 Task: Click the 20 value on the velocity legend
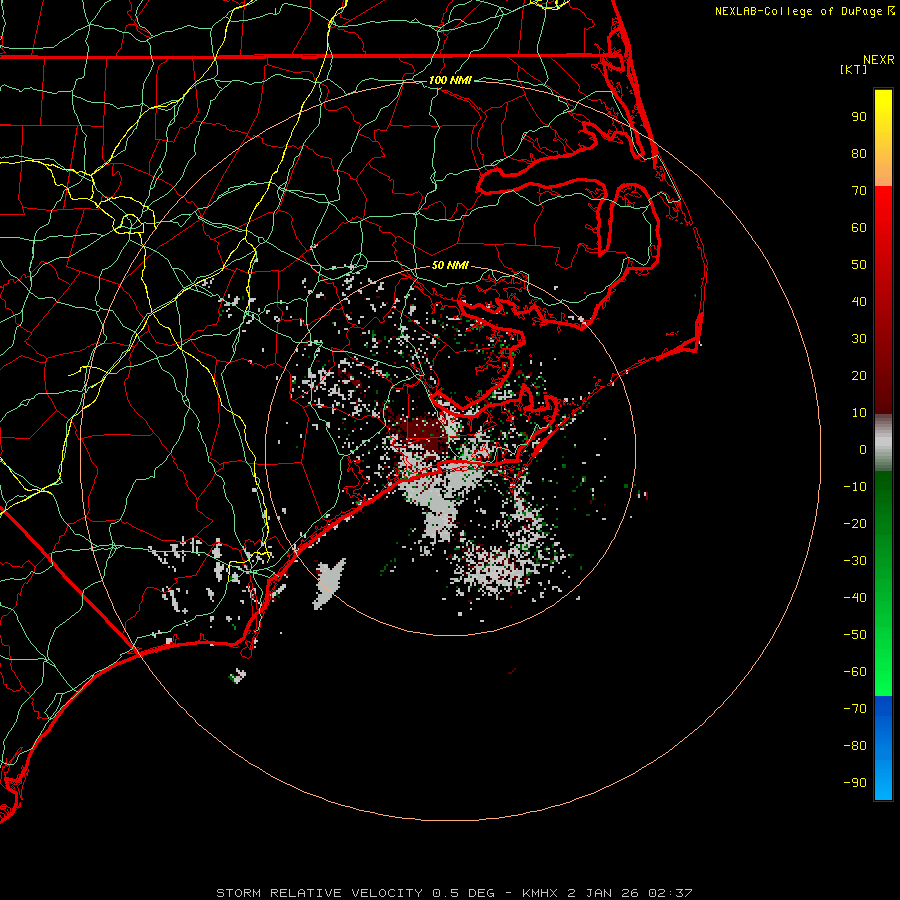tap(859, 375)
